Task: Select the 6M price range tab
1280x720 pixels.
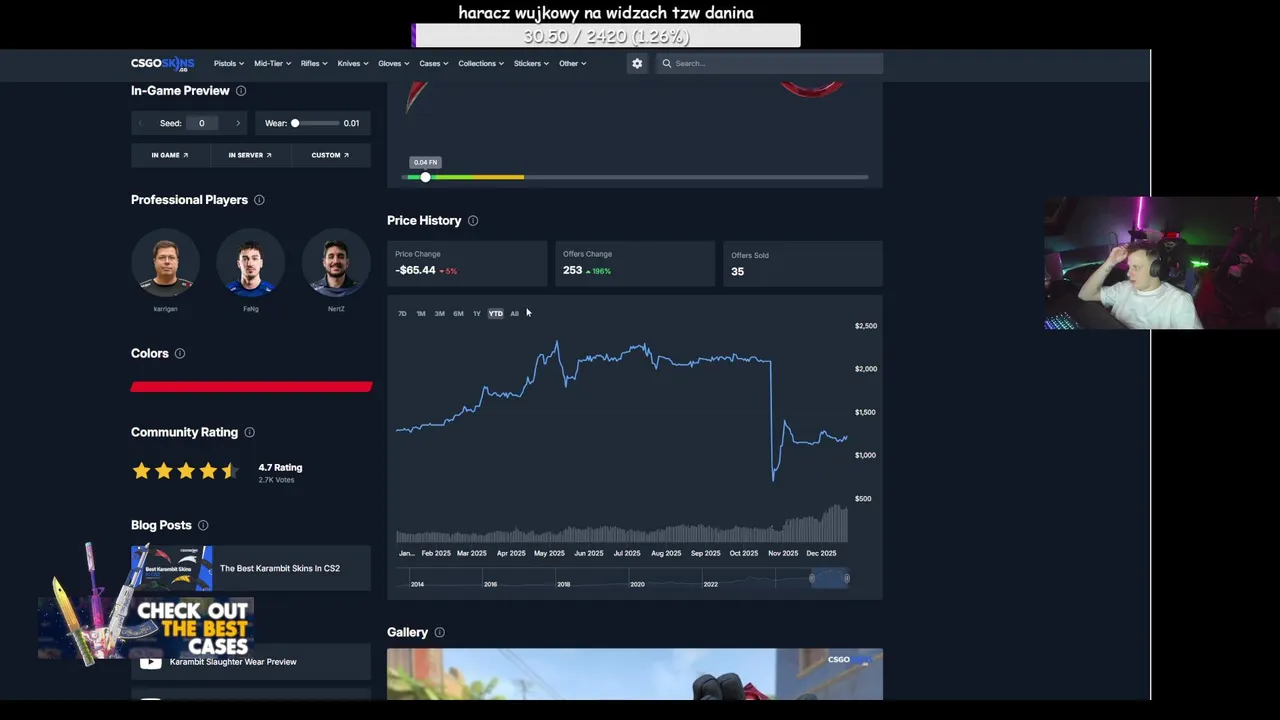Action: click(458, 314)
